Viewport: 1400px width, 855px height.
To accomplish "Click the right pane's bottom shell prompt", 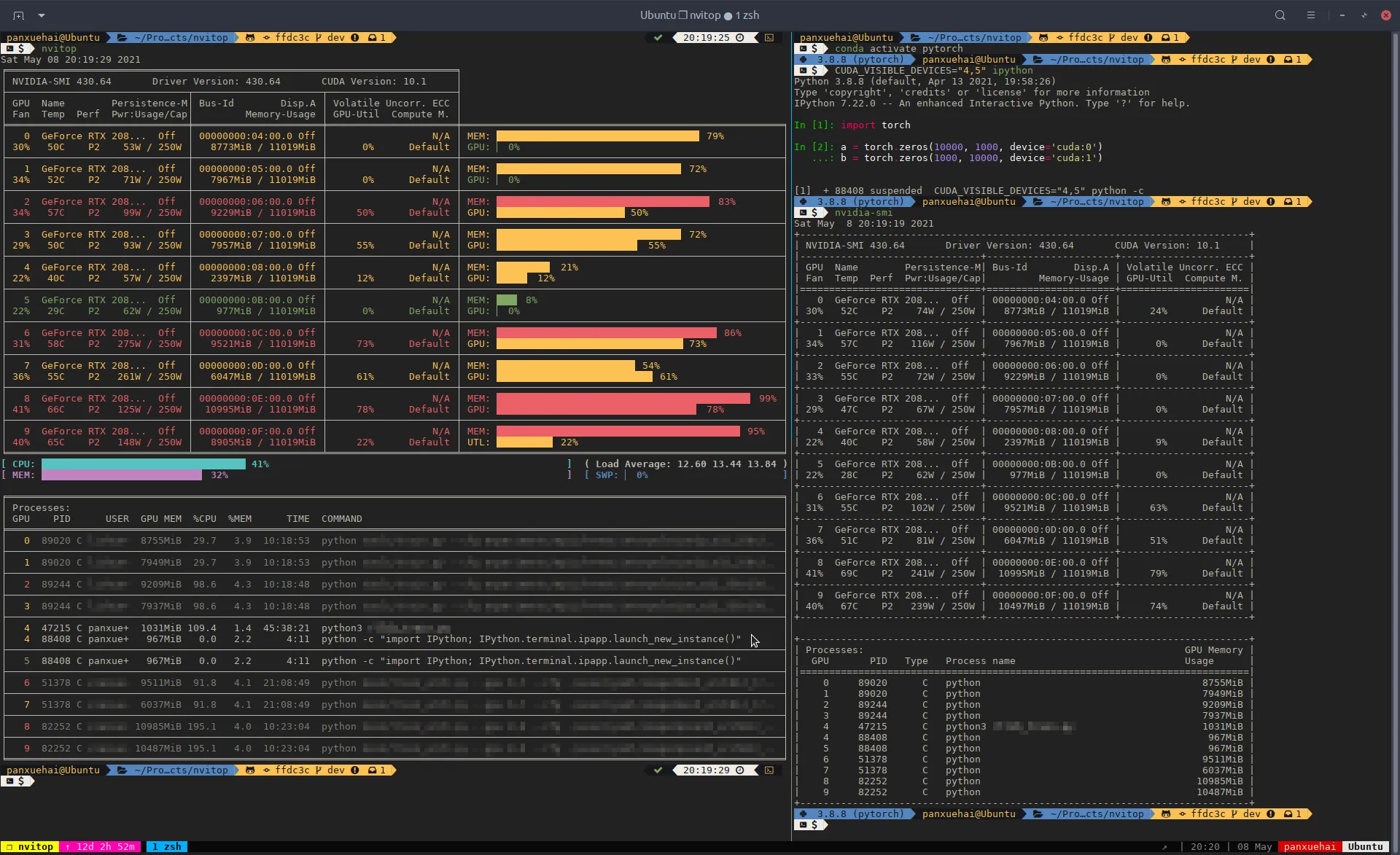I will tap(814, 825).
